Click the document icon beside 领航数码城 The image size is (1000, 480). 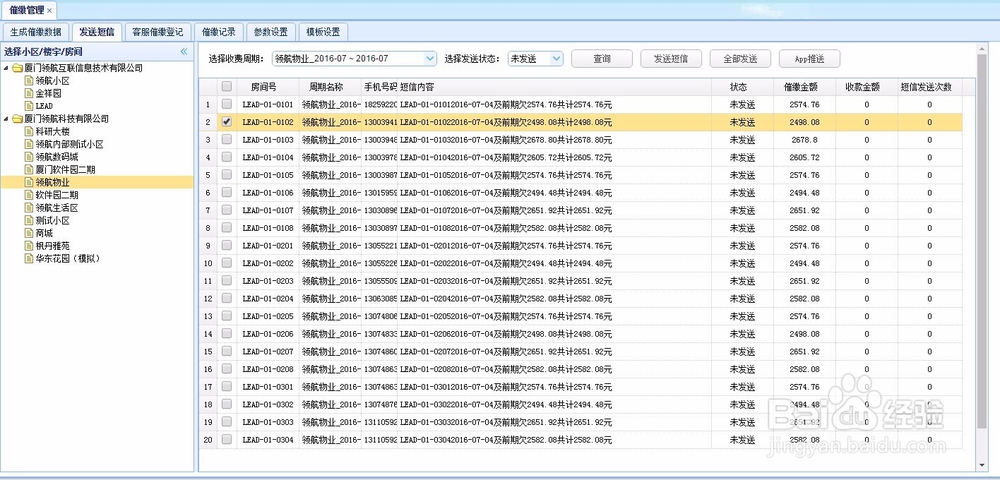pos(29,157)
